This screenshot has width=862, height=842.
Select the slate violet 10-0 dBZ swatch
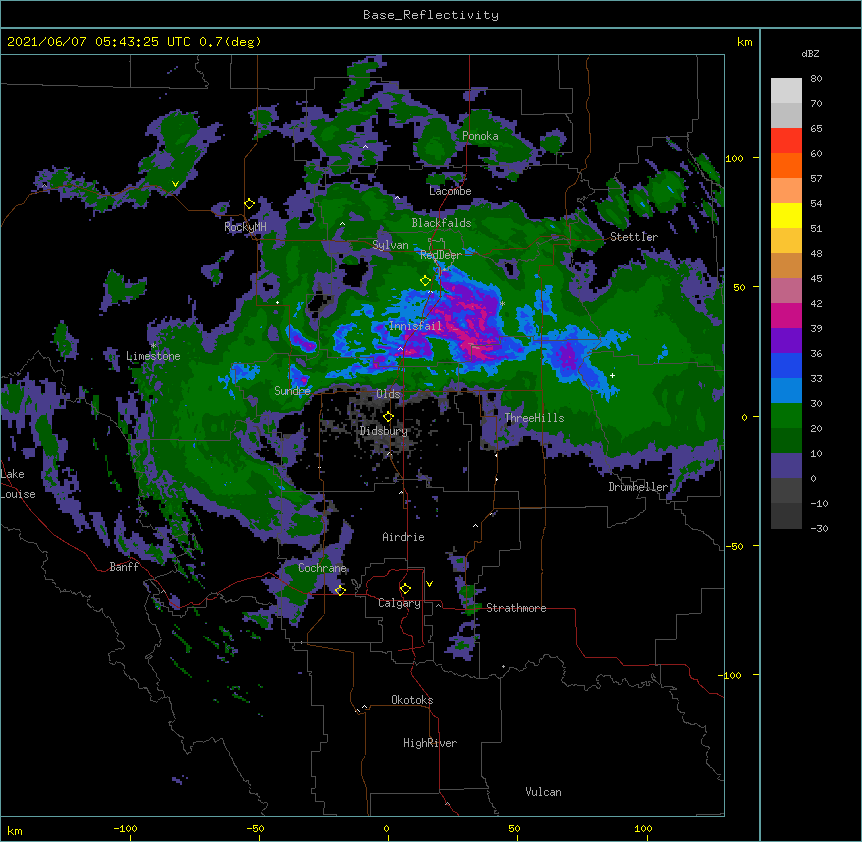786,466
